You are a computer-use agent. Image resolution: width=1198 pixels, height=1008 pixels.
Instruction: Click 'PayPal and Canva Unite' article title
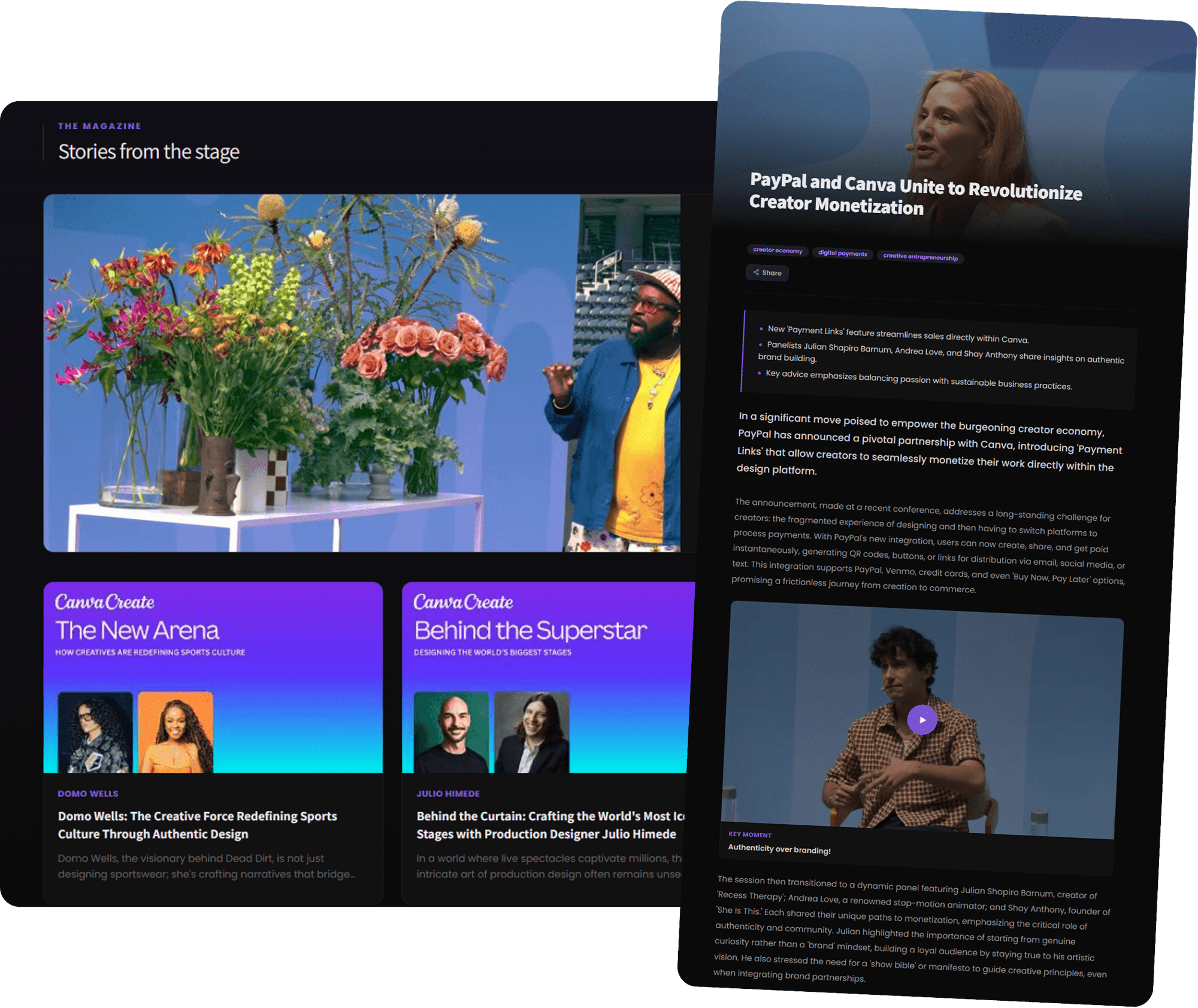915,194
